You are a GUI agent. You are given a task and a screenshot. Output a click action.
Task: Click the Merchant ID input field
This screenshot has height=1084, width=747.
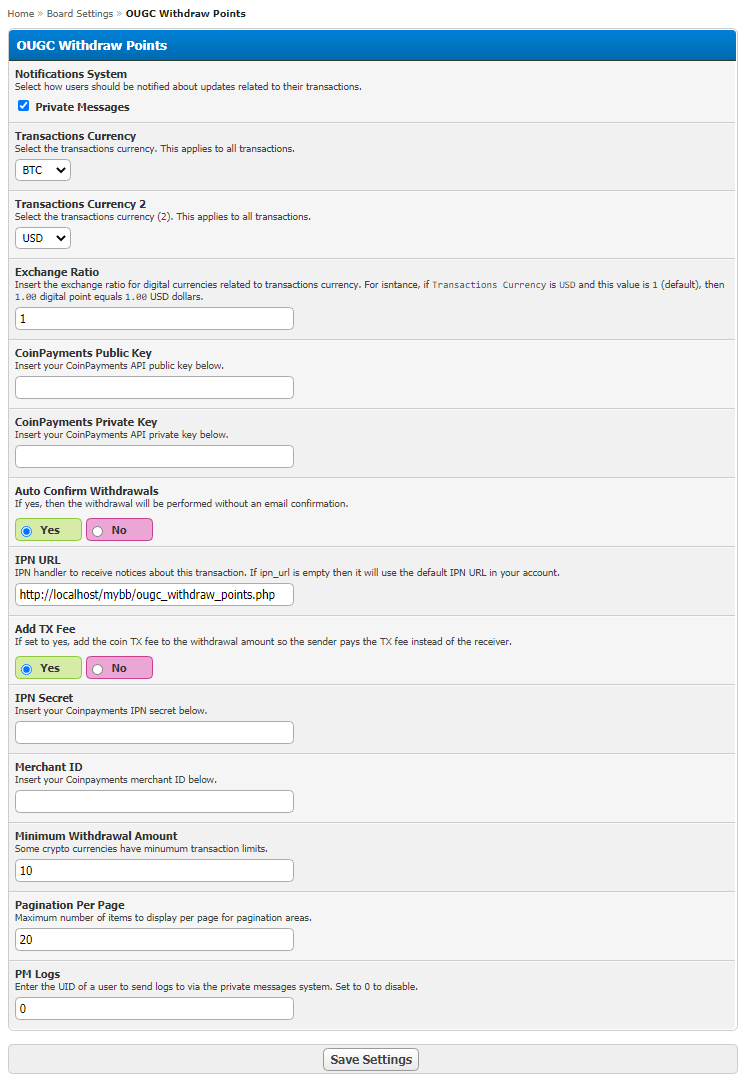click(x=154, y=802)
